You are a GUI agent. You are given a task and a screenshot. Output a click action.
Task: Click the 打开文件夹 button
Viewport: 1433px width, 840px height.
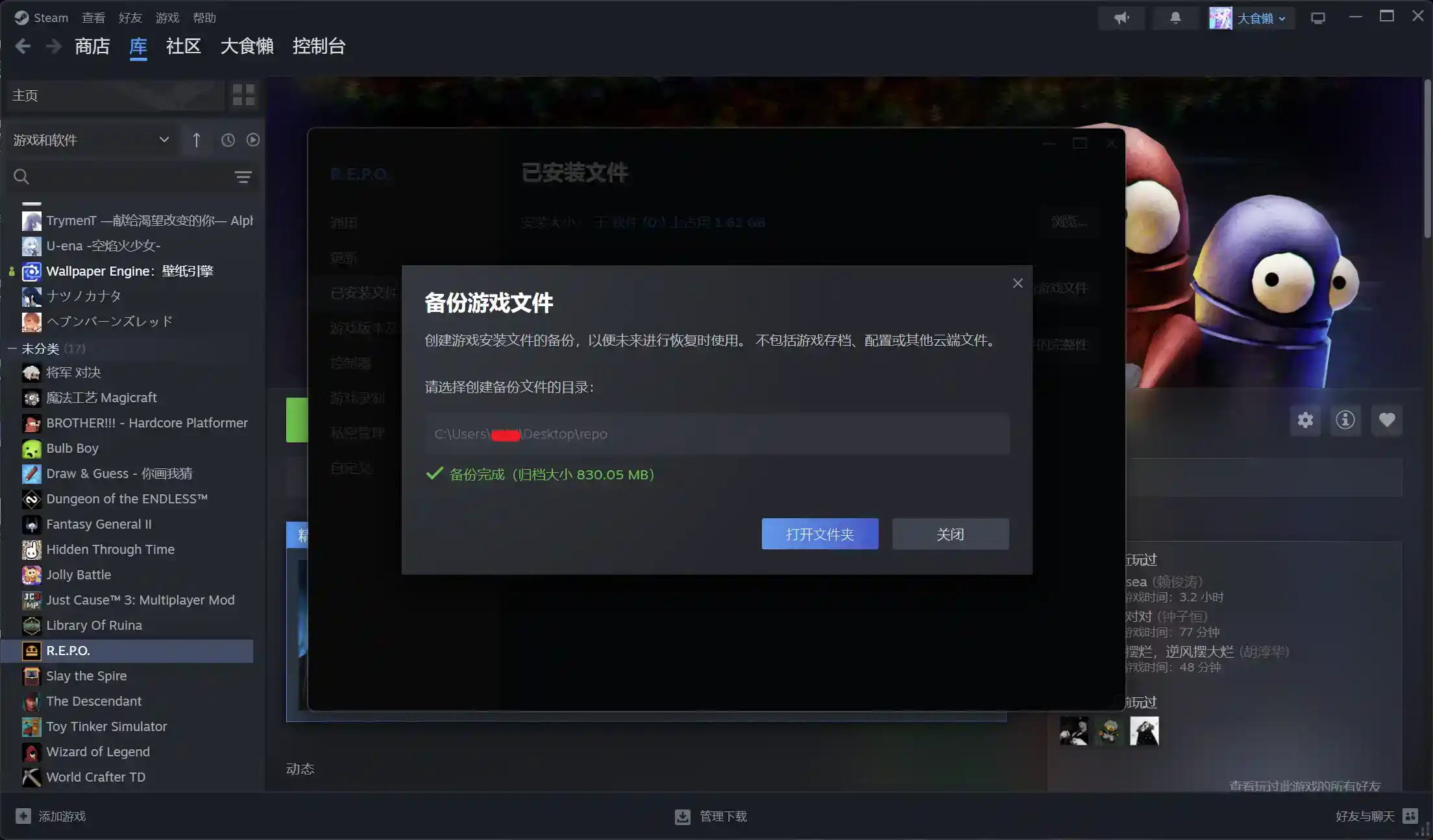tap(820, 534)
